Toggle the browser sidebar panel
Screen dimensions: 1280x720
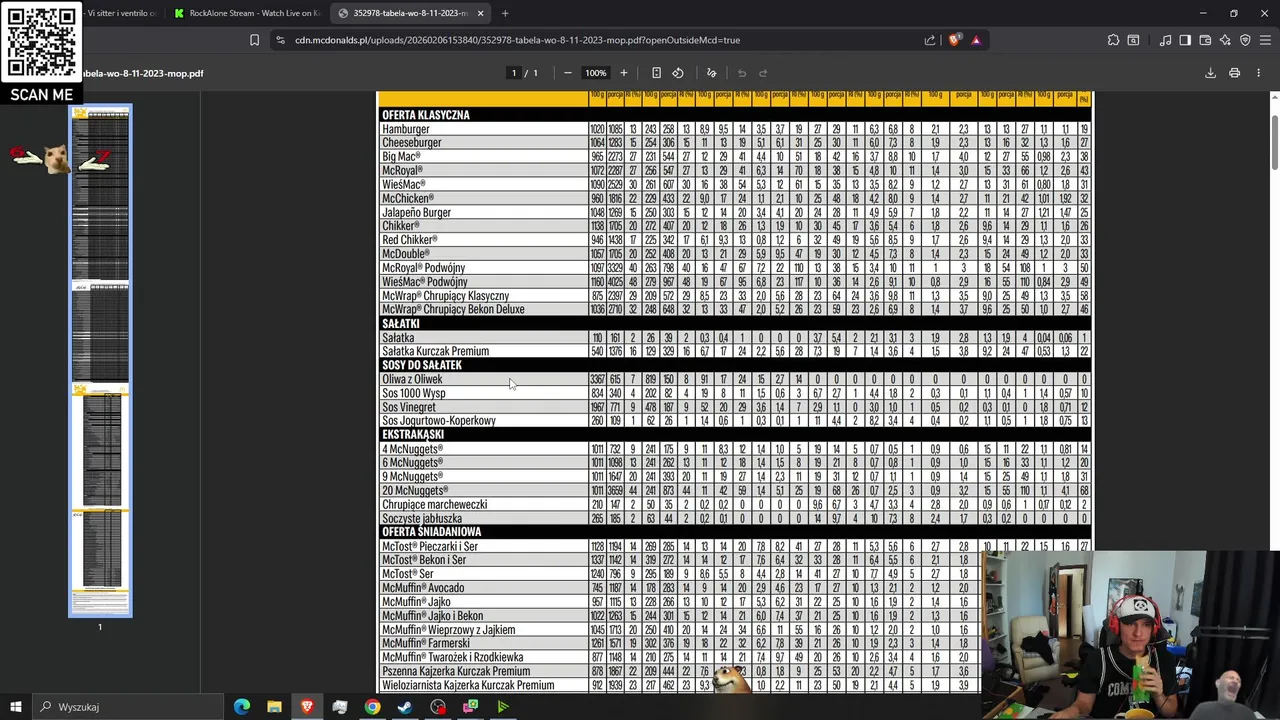[x=1185, y=40]
